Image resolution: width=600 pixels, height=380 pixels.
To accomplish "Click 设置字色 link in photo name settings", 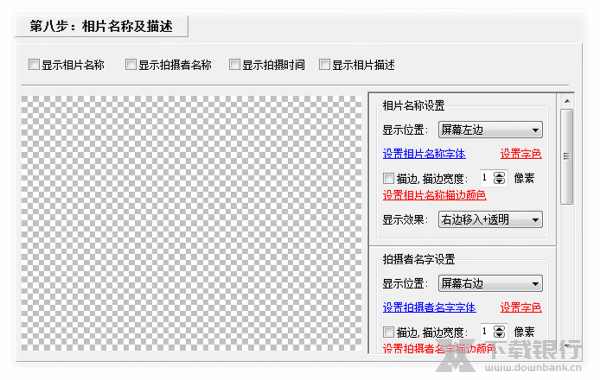I will click(521, 154).
